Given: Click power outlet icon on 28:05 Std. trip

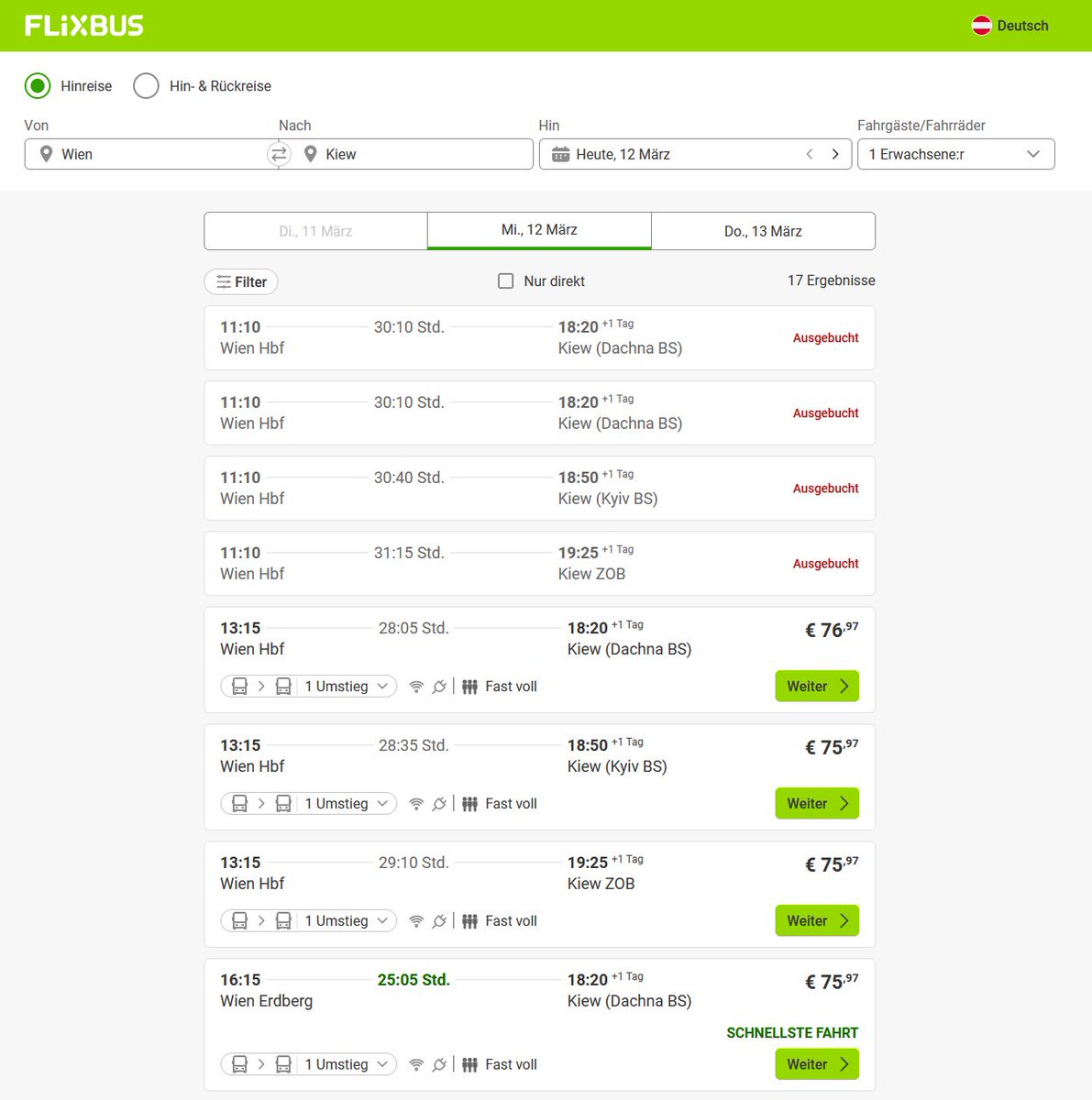Looking at the screenshot, I should click(439, 687).
